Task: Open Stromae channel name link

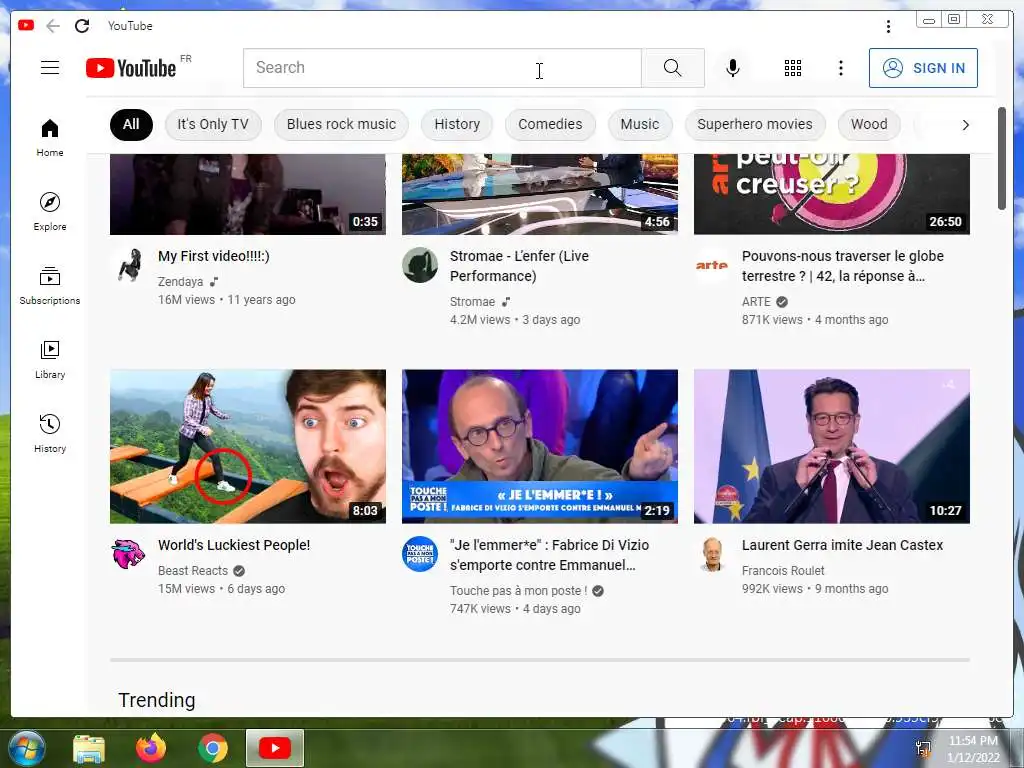Action: (x=472, y=302)
